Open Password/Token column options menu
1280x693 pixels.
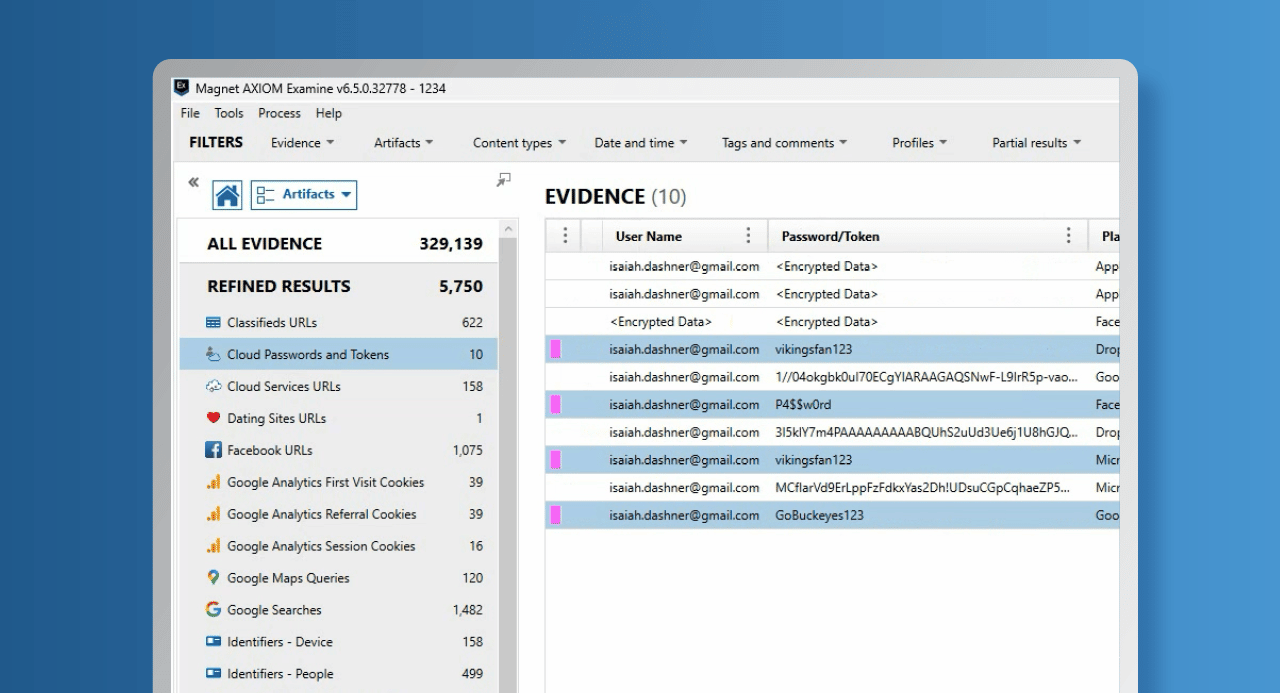(1068, 236)
